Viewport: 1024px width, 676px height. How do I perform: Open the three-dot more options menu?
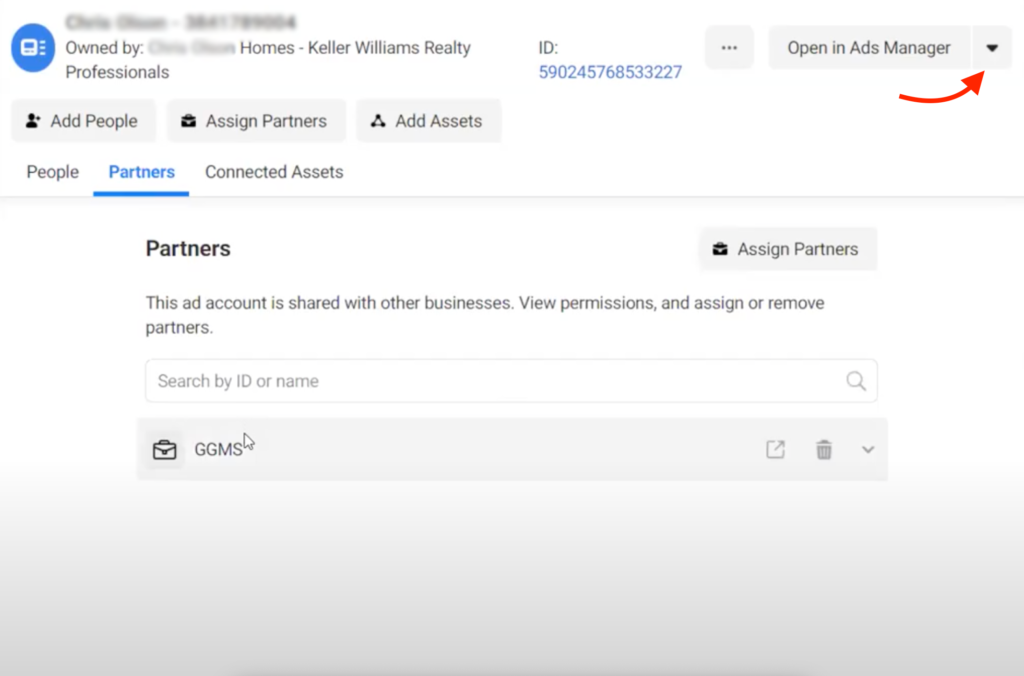click(729, 48)
